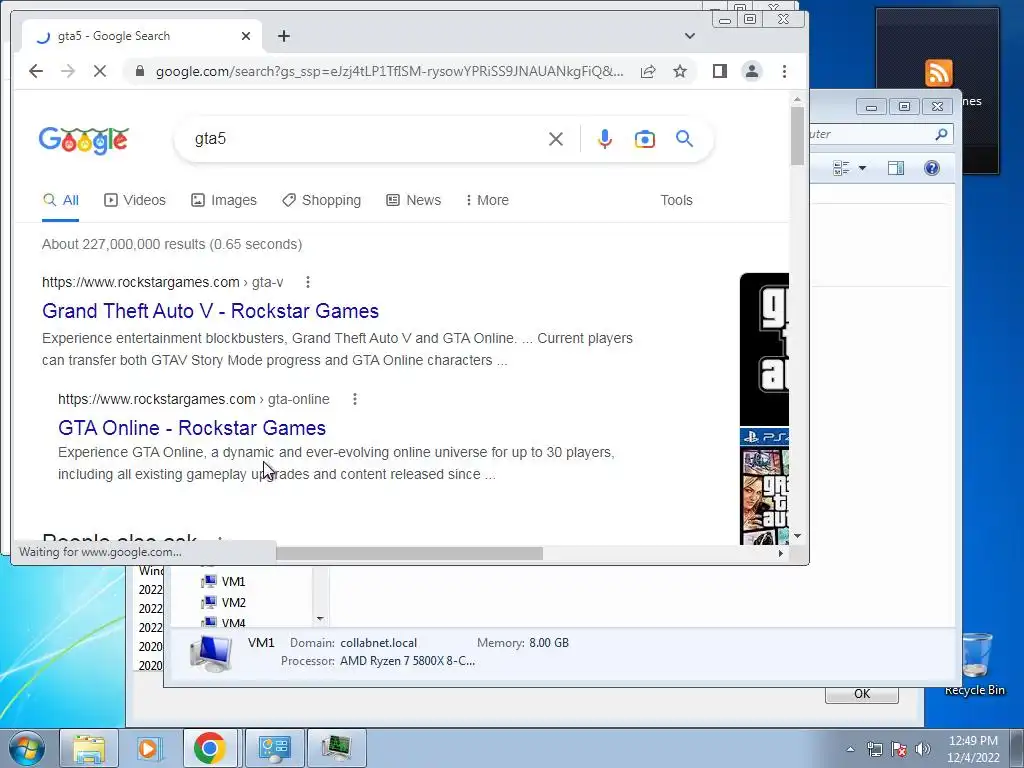This screenshot has width=1024, height=768.
Task: Close the gta5 Google Search tab
Action: 246,36
